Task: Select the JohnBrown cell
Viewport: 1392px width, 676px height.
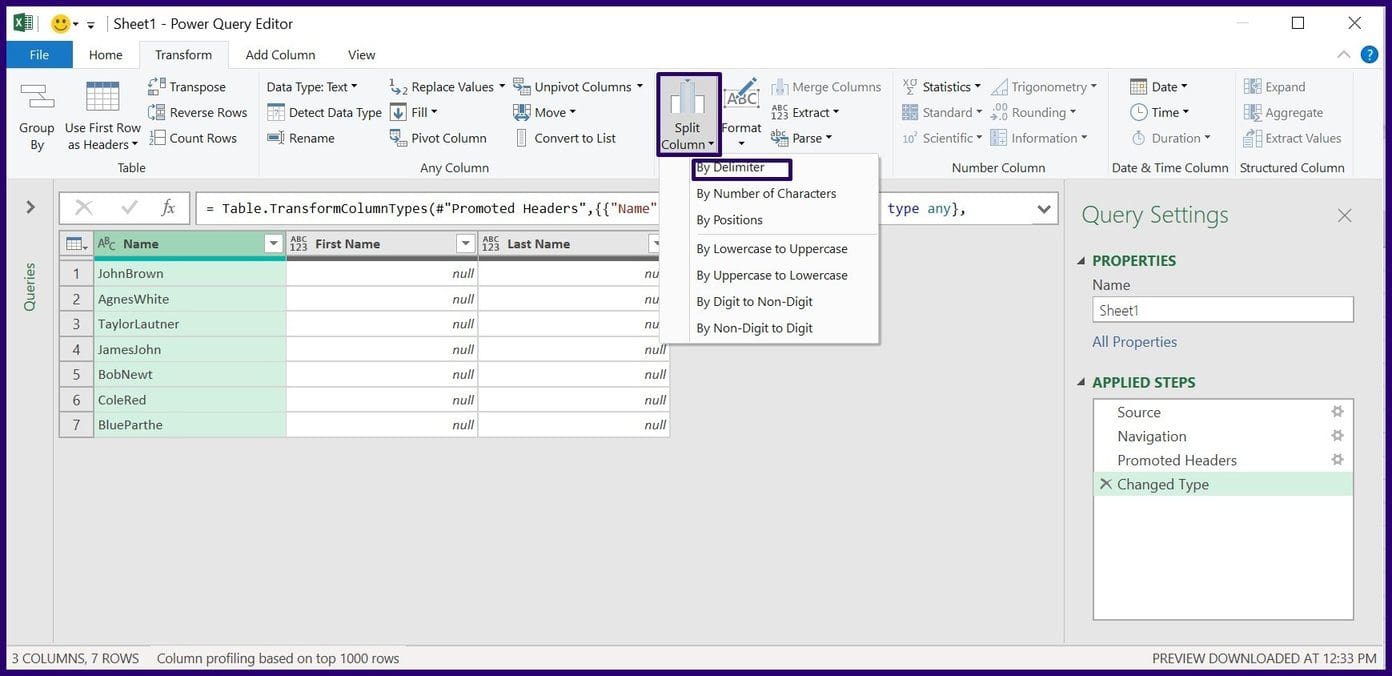Action: click(190, 273)
